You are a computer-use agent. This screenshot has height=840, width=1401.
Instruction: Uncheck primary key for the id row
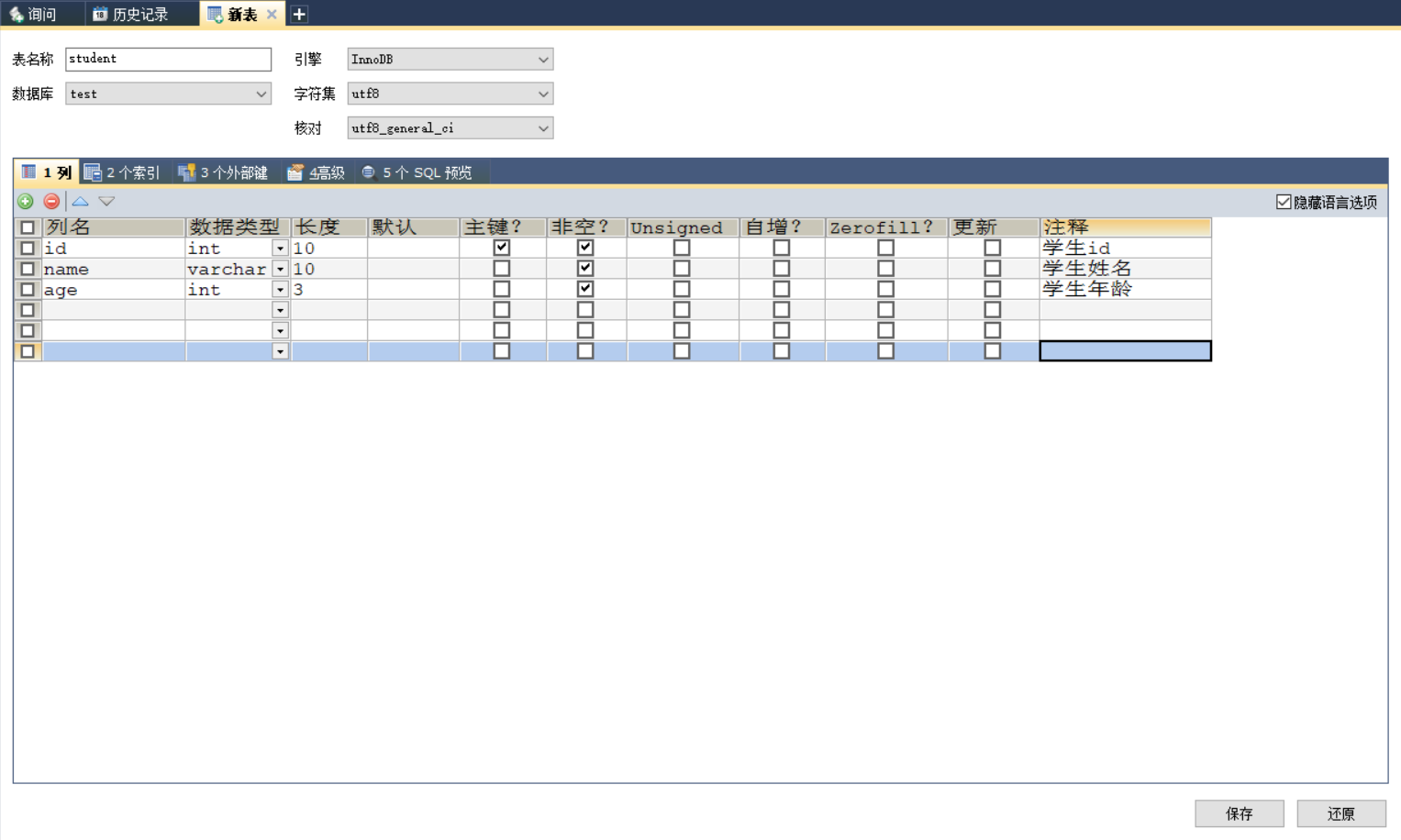pyautogui.click(x=501, y=248)
